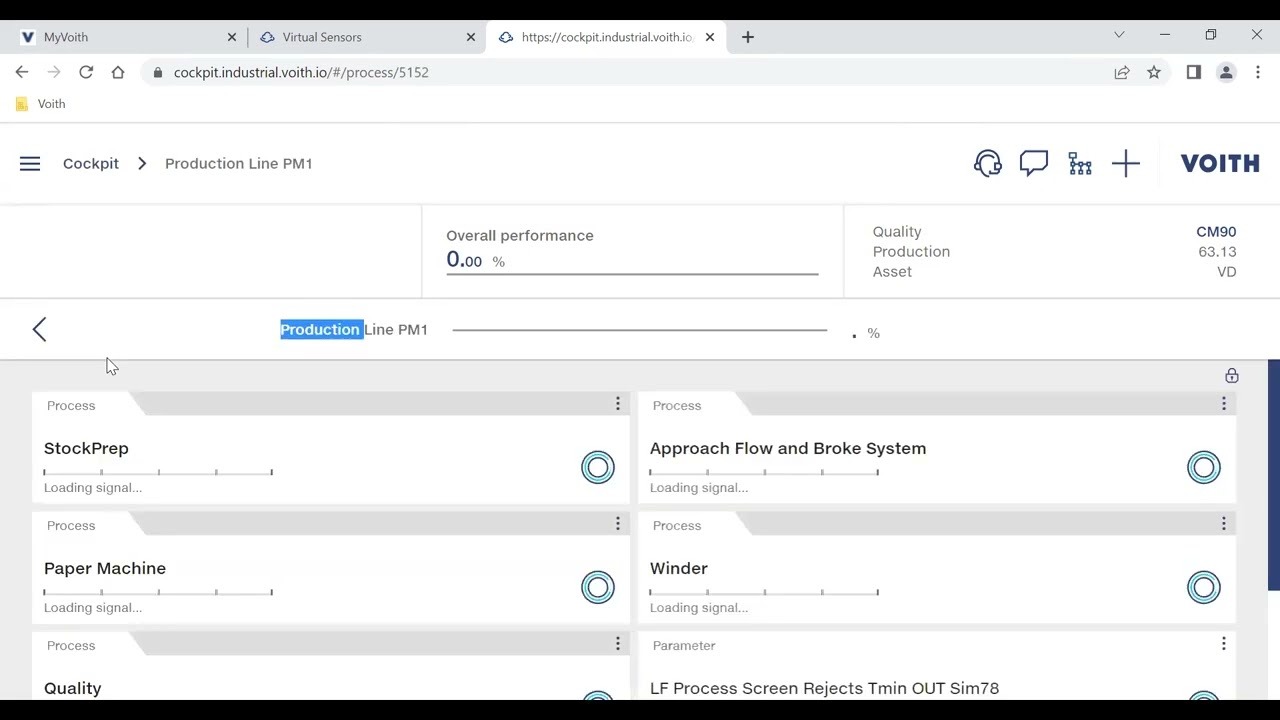1280x720 pixels.
Task: Open LF Process Screen Rejects Tmin OUT Sim78
Action: pos(937,668)
